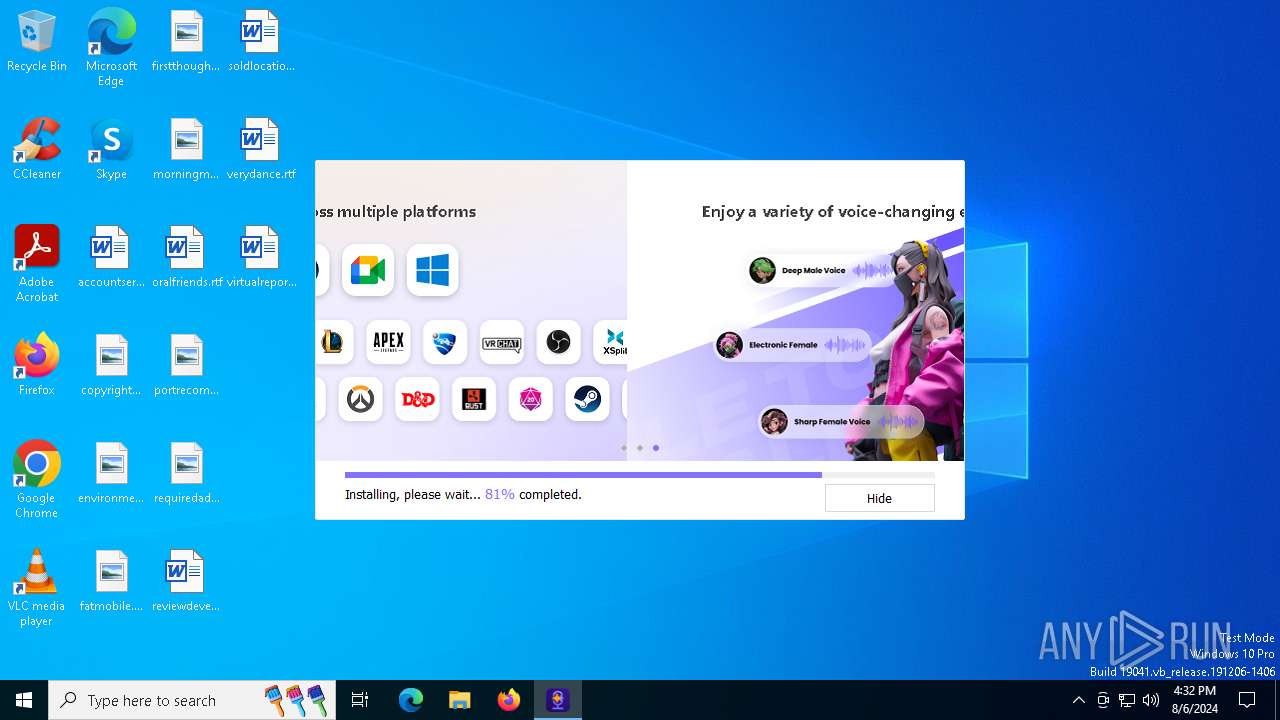This screenshot has height=720, width=1280.
Task: Open VLC media player shortcut
Action: click(37, 588)
